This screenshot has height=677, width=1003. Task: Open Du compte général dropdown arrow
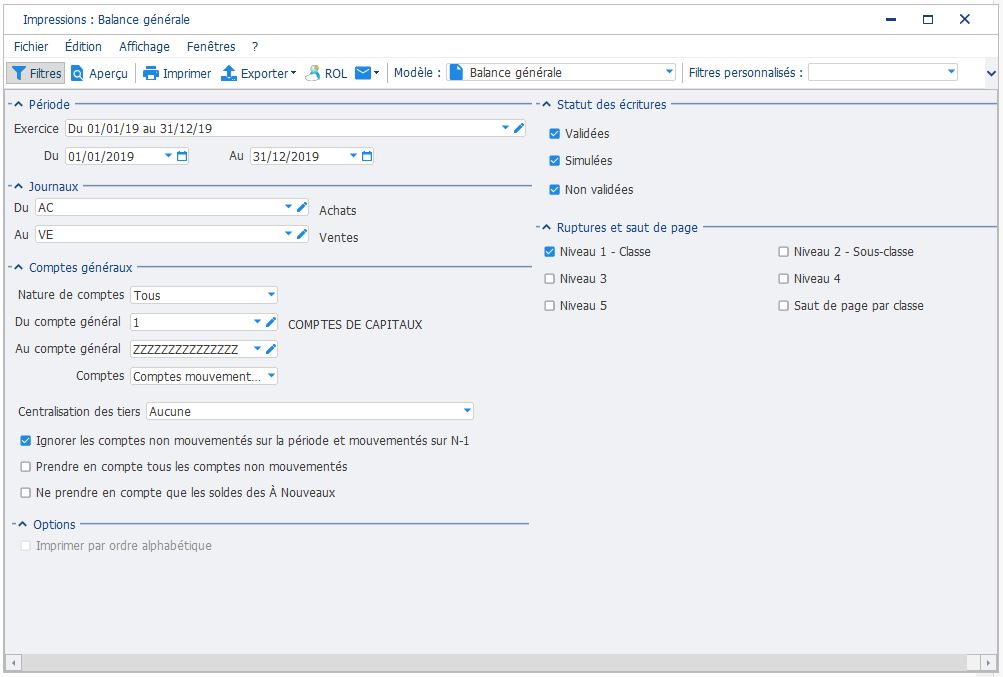click(257, 322)
